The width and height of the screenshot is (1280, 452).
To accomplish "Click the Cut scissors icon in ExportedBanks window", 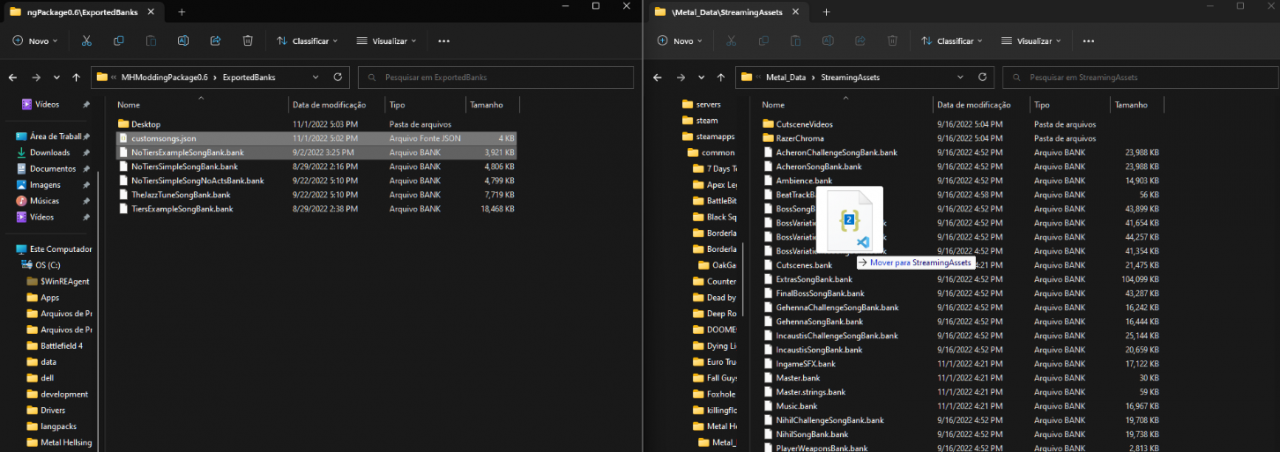I will 87,41.
